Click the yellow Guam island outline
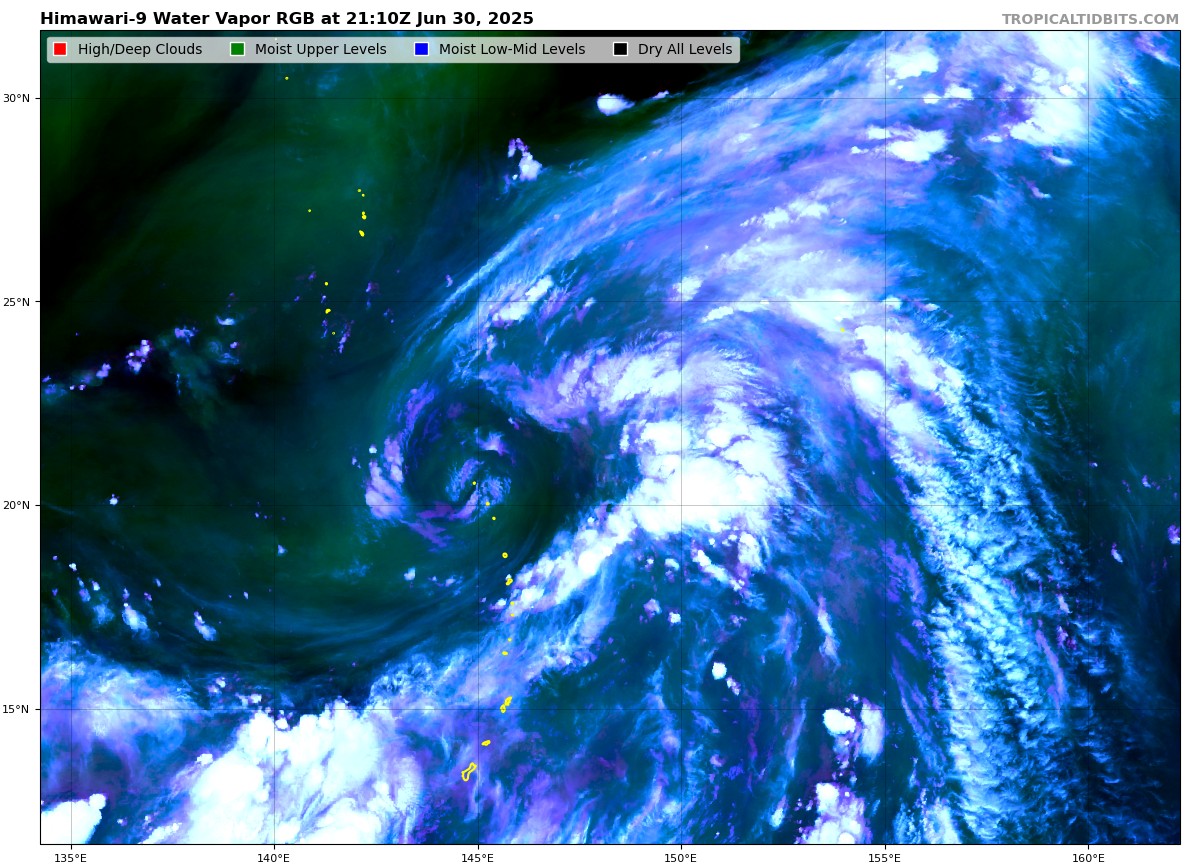1200x867 pixels. pyautogui.click(x=468, y=772)
